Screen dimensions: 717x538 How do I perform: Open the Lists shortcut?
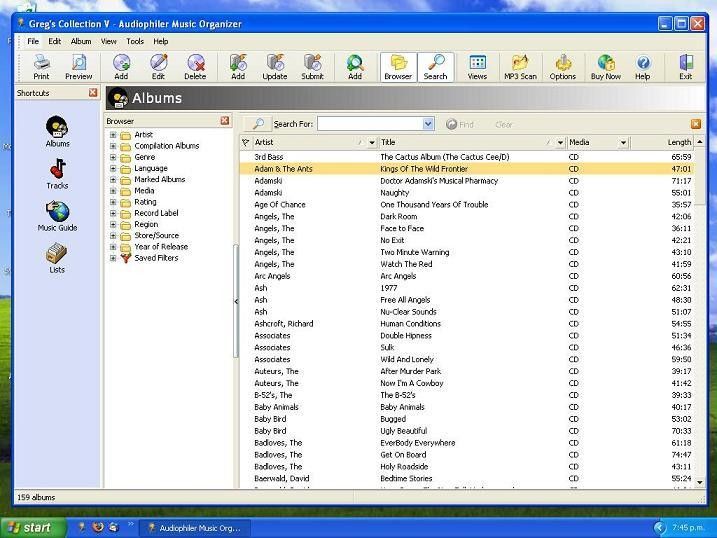click(x=57, y=258)
